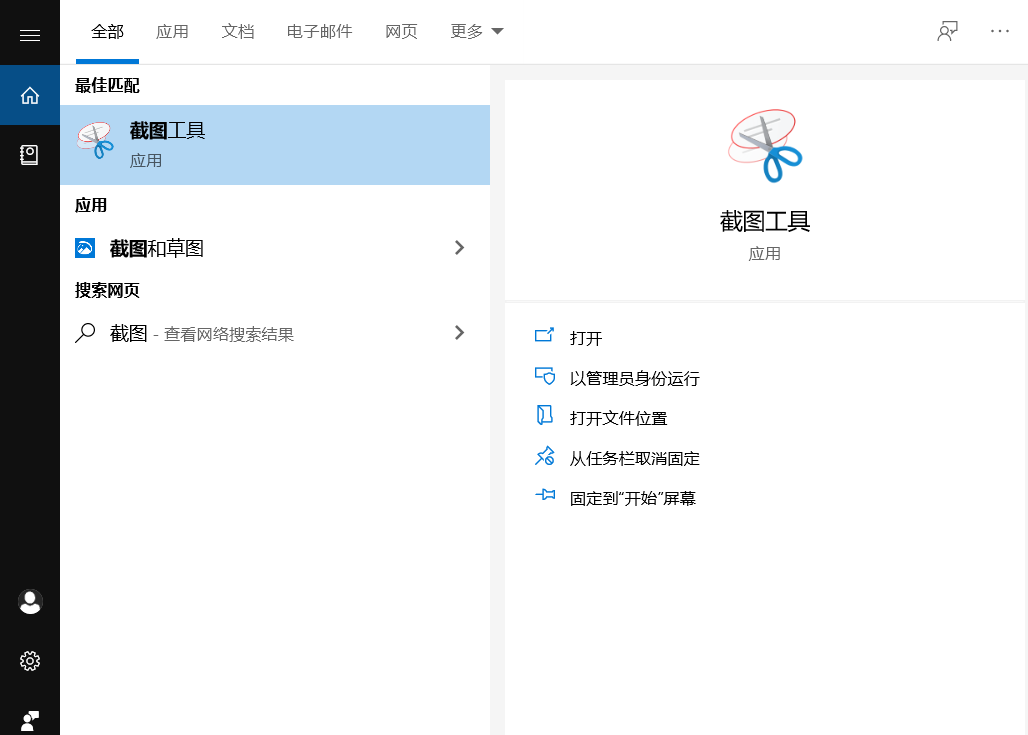The height and width of the screenshot is (735, 1028).
Task: Open the hamburger menu in the sidebar
Action: click(x=30, y=35)
